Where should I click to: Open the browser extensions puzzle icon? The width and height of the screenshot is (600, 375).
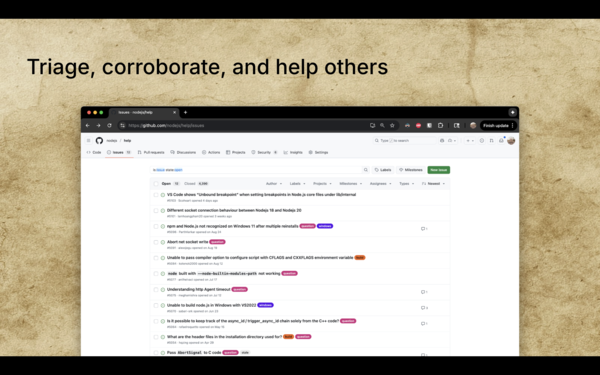(x=440, y=126)
